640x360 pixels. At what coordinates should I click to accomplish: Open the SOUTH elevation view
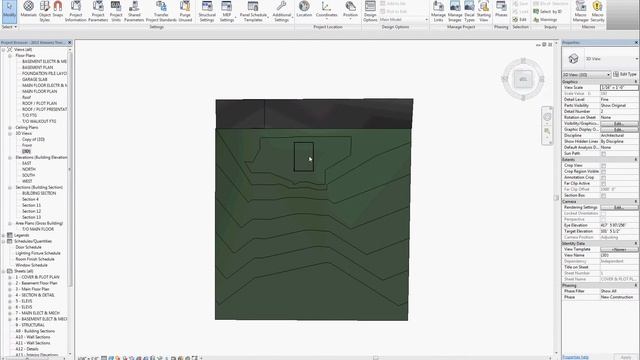pyautogui.click(x=29, y=175)
